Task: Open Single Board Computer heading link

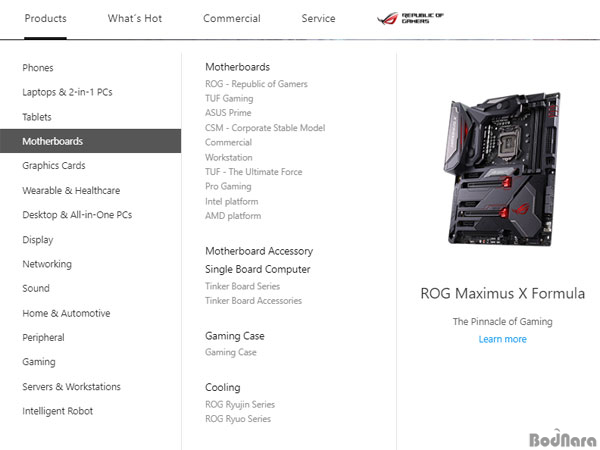Action: pos(258,269)
